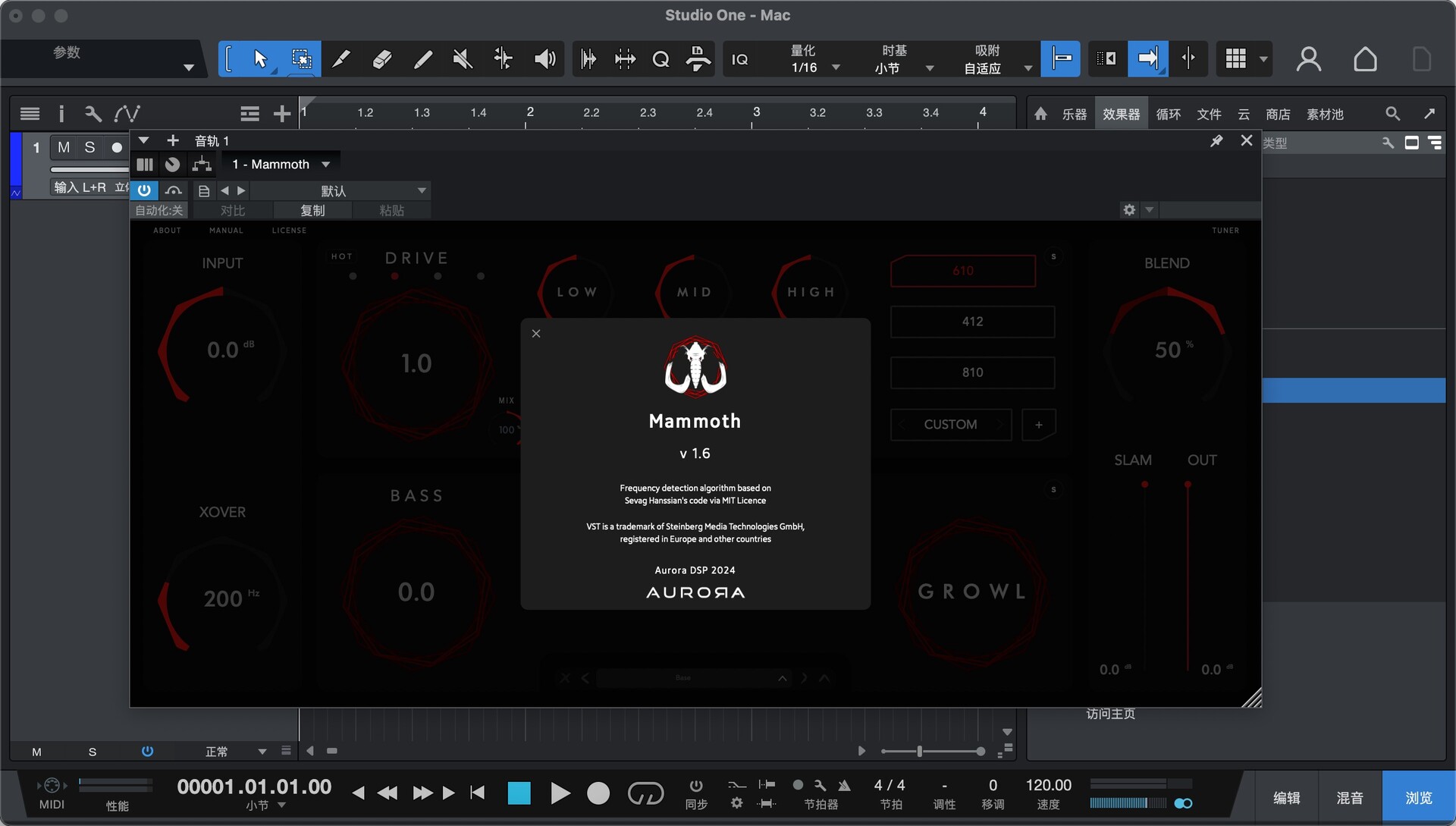Expand the 默认 preset dropdown
1456x826 pixels.
point(422,190)
